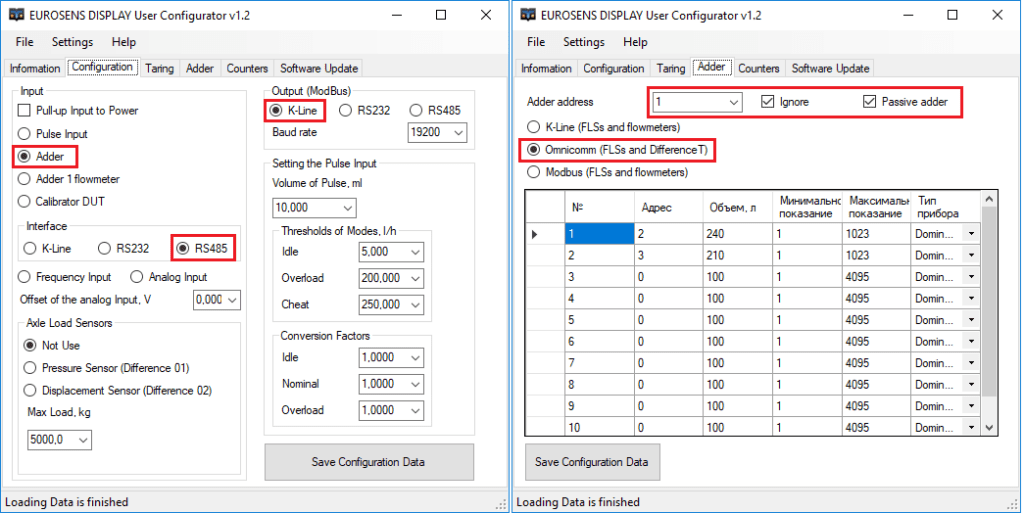Enable the Pull-up Input to Power checkbox

pos(27,111)
